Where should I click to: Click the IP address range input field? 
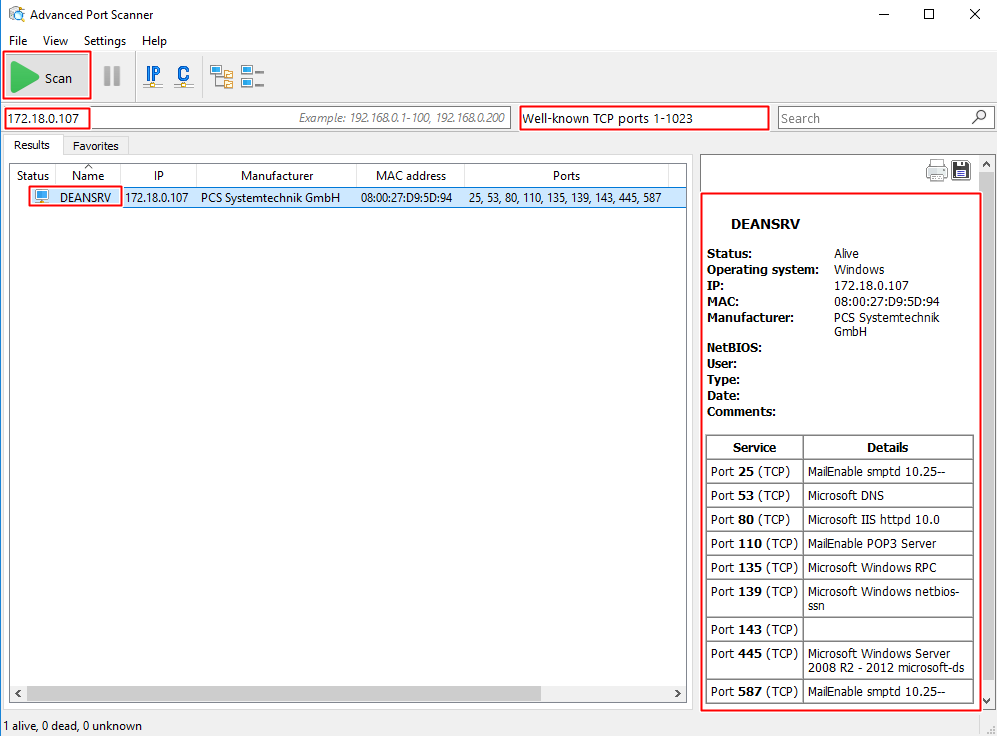[258, 118]
